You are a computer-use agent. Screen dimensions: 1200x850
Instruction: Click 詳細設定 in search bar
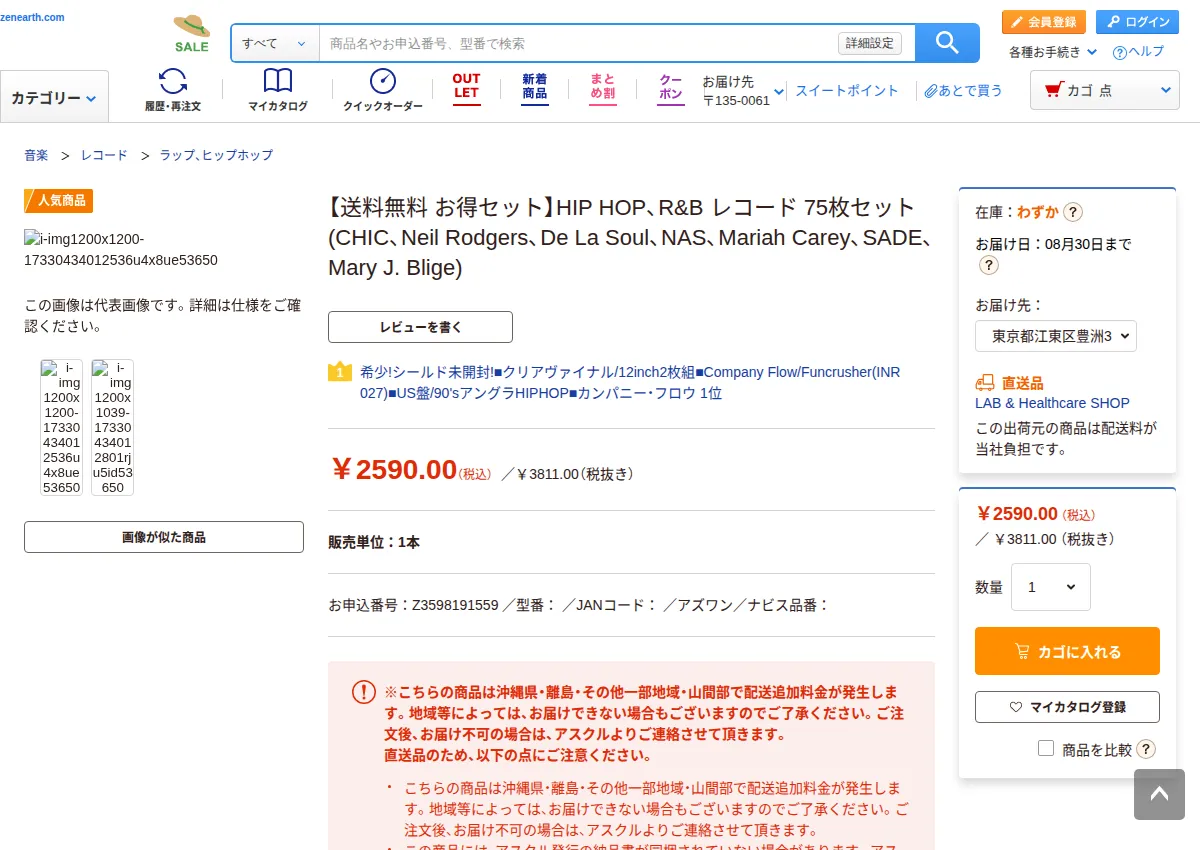[x=870, y=43]
